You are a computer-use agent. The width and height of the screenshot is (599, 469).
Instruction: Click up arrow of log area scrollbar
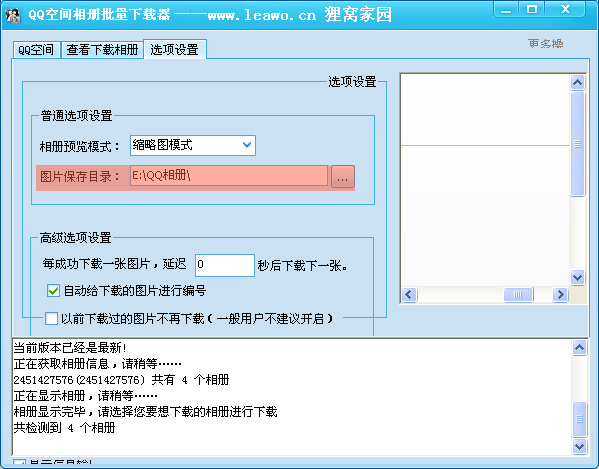(580, 348)
